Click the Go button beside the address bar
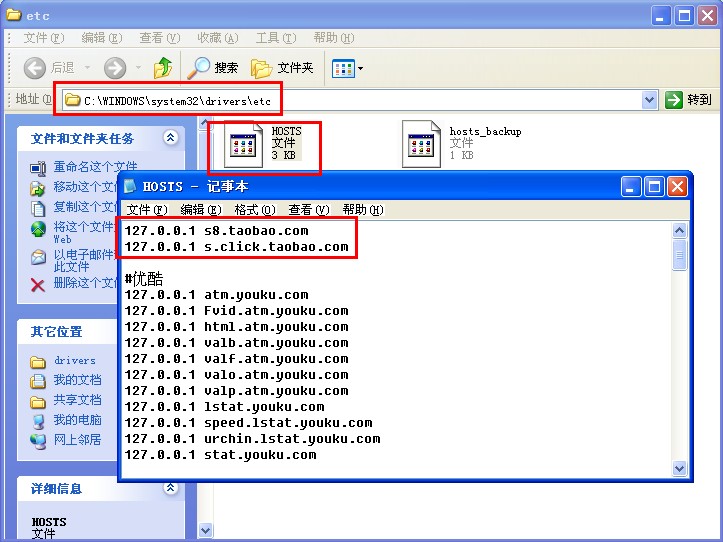Viewport: 723px width, 542px height. (x=689, y=100)
